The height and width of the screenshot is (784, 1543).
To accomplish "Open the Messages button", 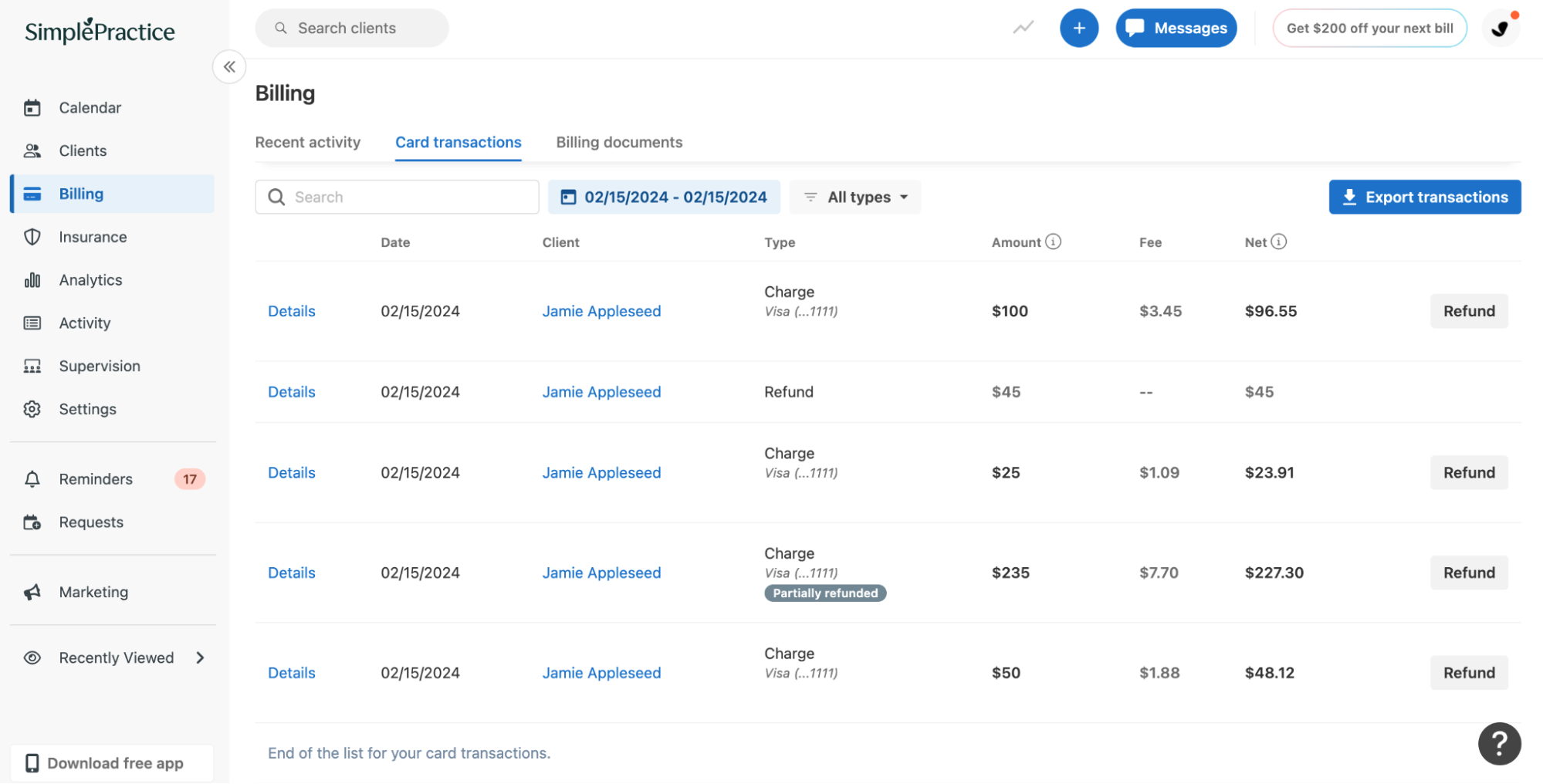I will (x=1176, y=29).
